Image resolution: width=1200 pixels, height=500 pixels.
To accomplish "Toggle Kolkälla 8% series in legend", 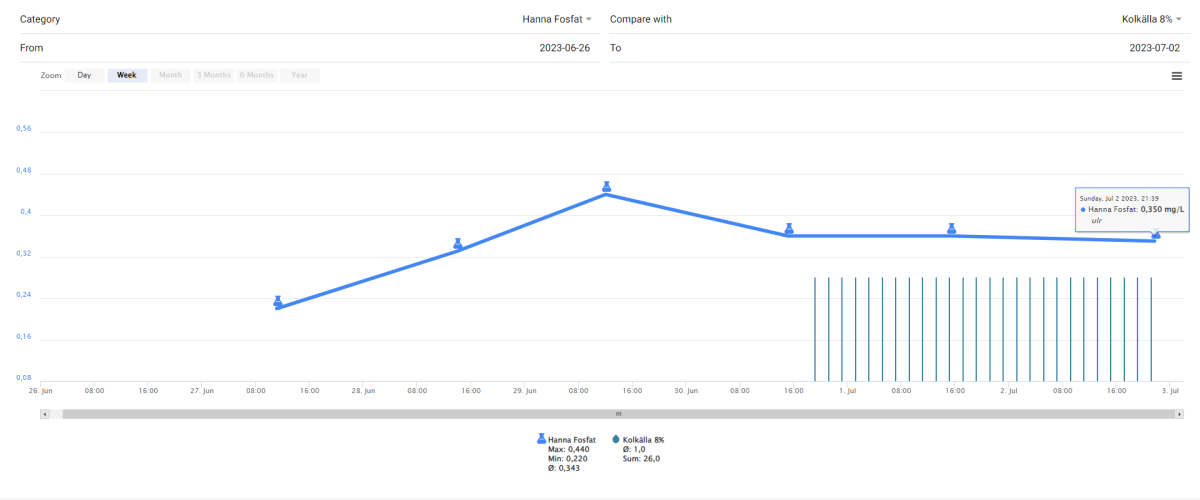I will coord(643,439).
